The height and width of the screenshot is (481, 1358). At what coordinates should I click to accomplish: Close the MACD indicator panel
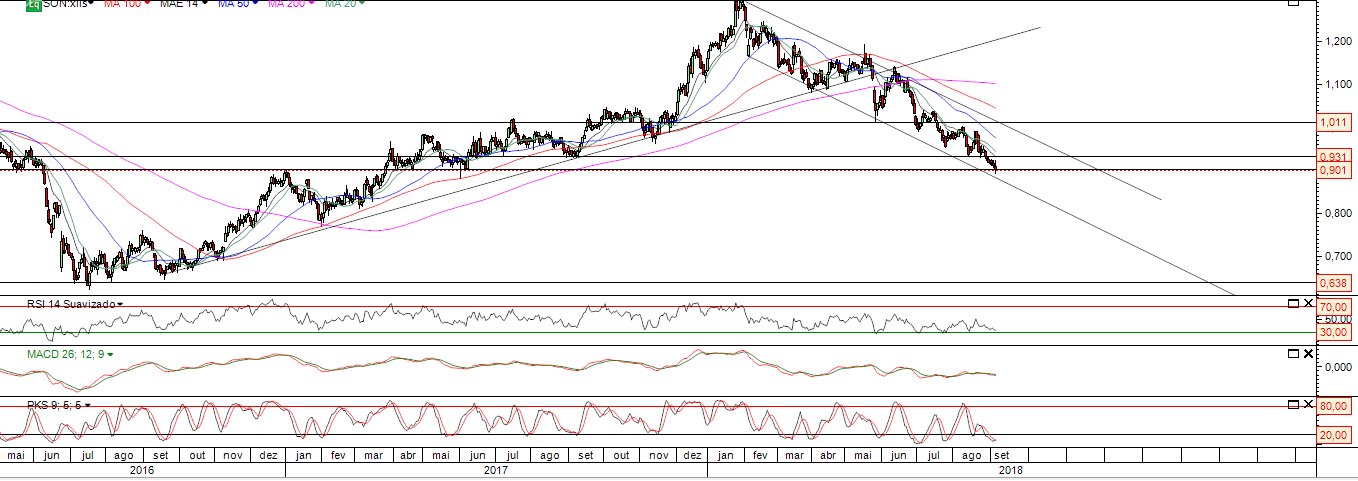(1308, 354)
